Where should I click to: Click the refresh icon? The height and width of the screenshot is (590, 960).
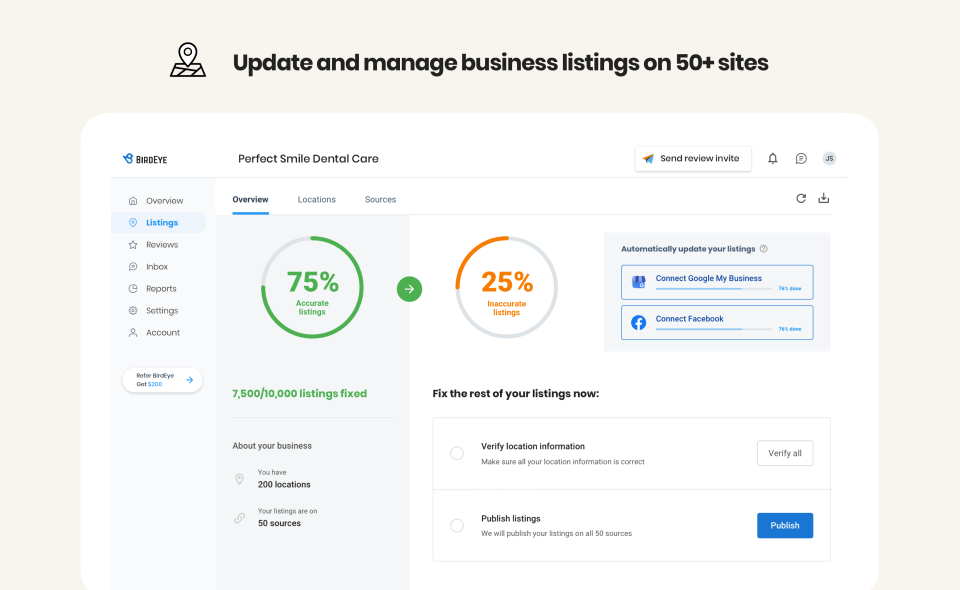coord(801,198)
